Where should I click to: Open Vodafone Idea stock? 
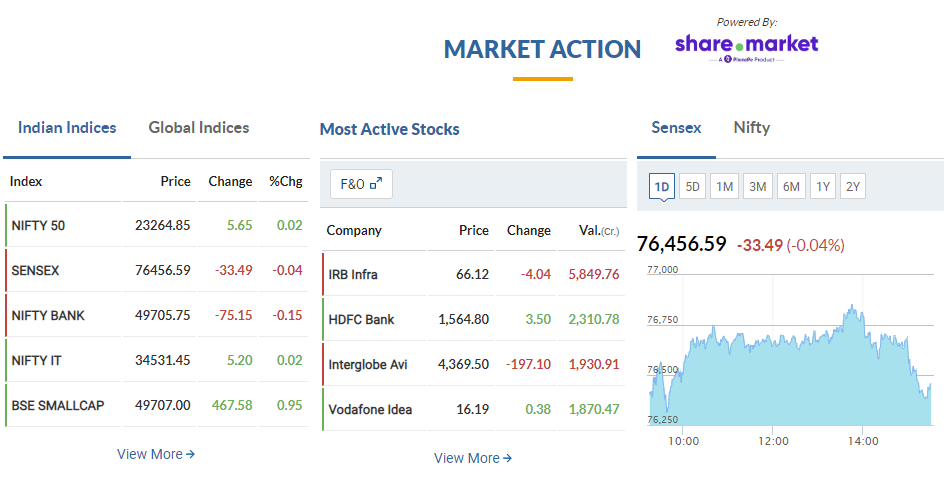tap(370, 409)
